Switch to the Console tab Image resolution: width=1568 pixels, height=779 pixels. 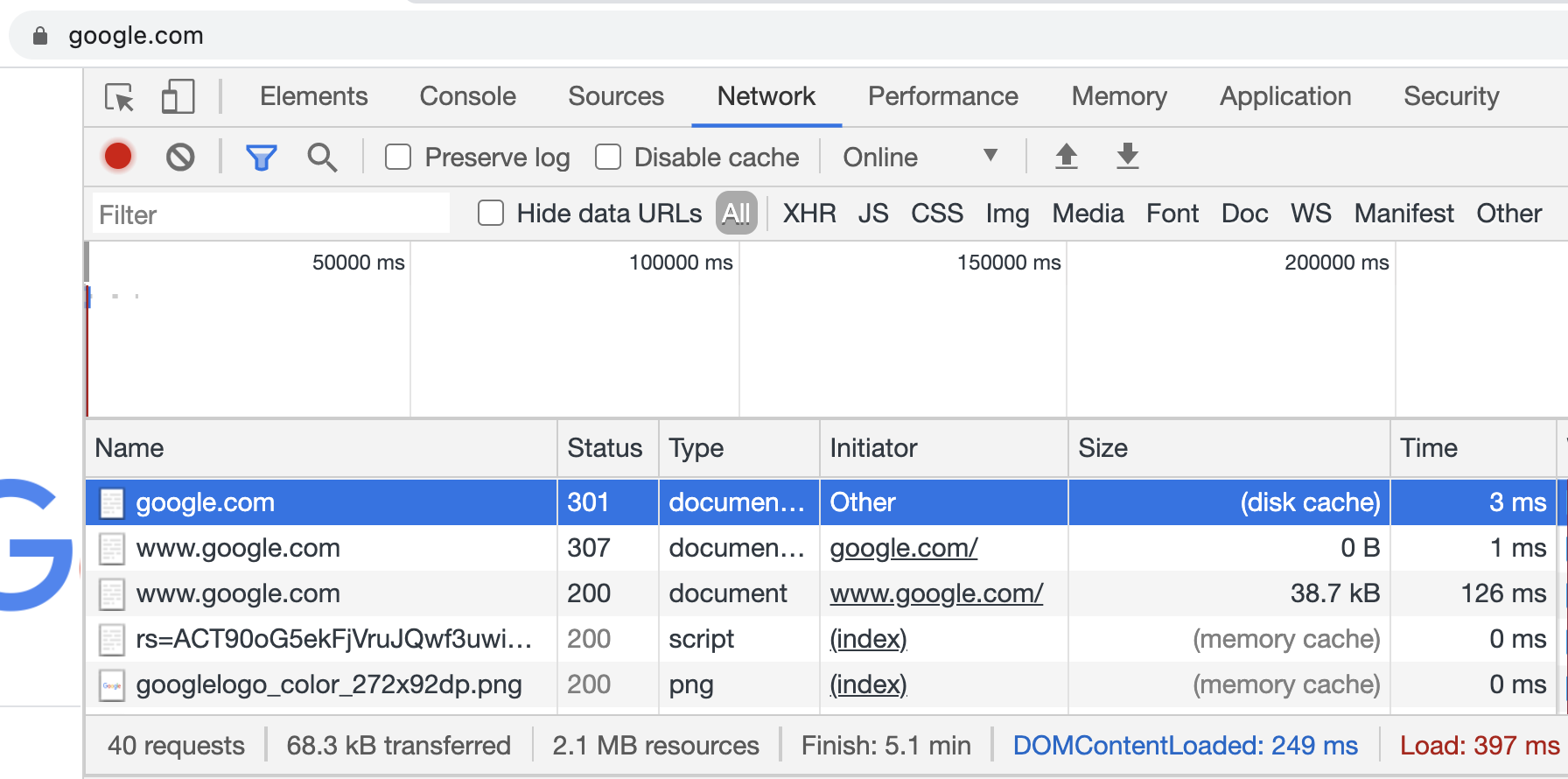pyautogui.click(x=468, y=96)
